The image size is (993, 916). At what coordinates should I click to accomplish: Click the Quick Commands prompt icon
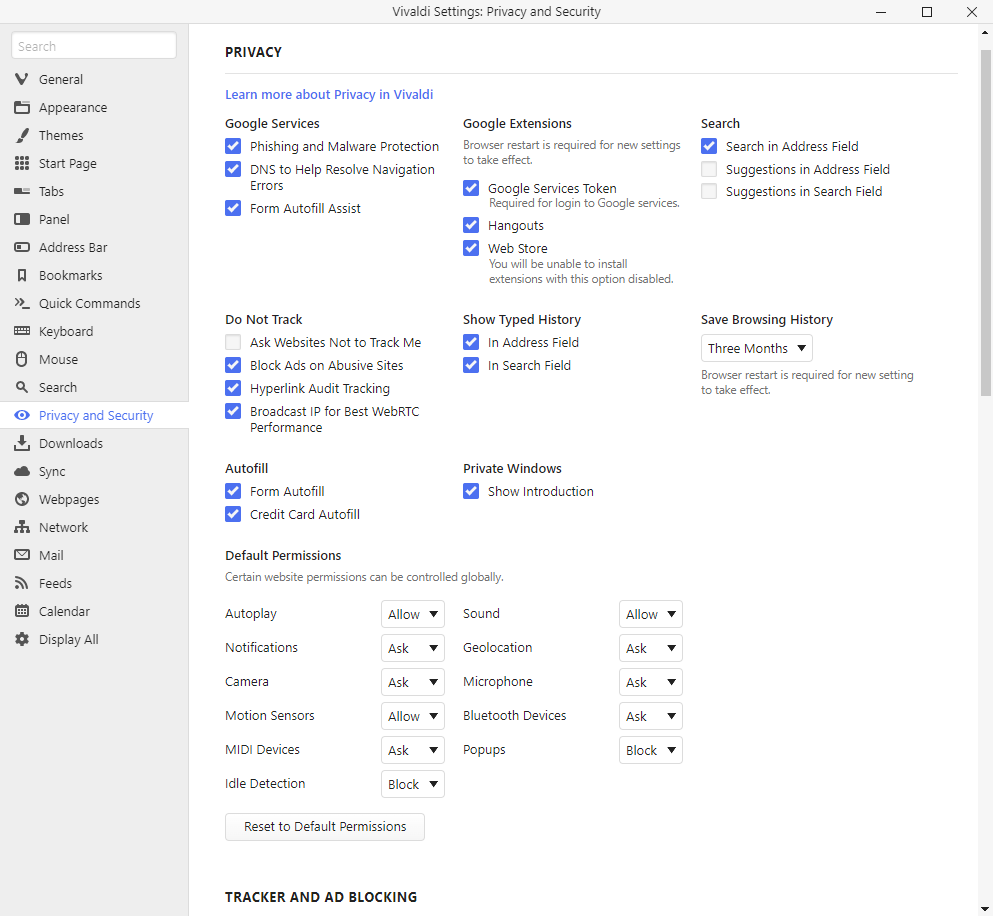point(22,303)
